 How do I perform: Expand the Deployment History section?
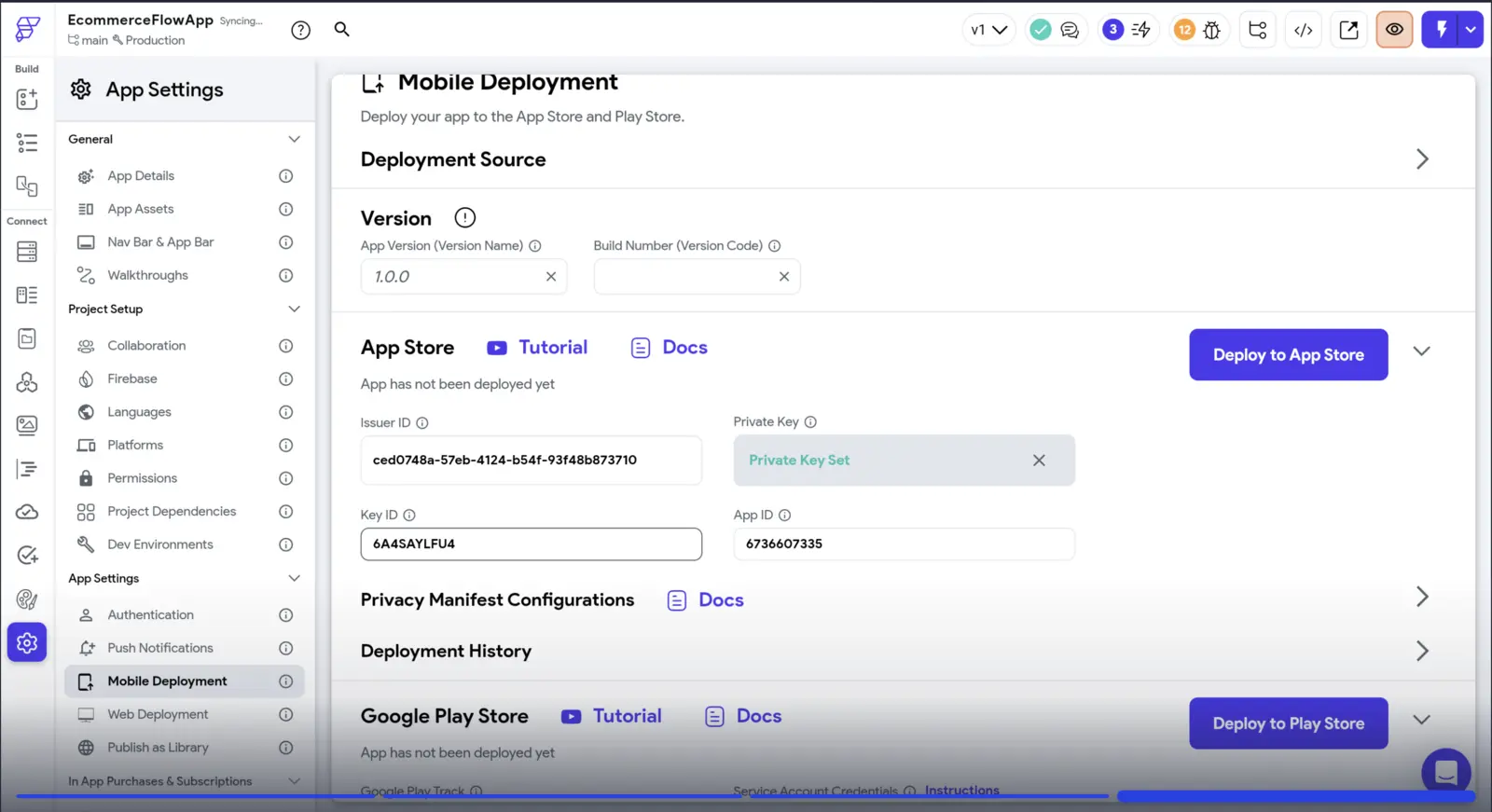[x=1422, y=651]
